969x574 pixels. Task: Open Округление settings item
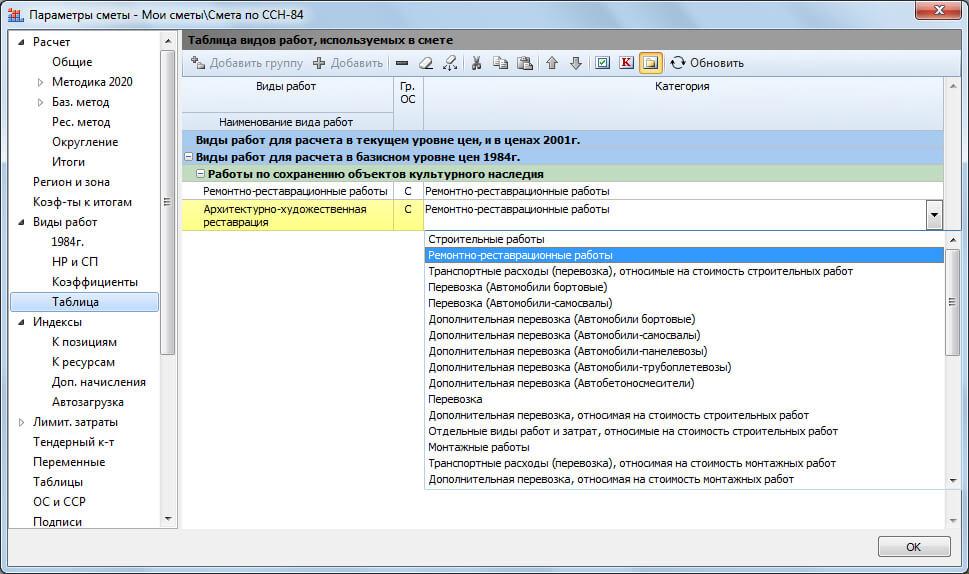click(85, 142)
